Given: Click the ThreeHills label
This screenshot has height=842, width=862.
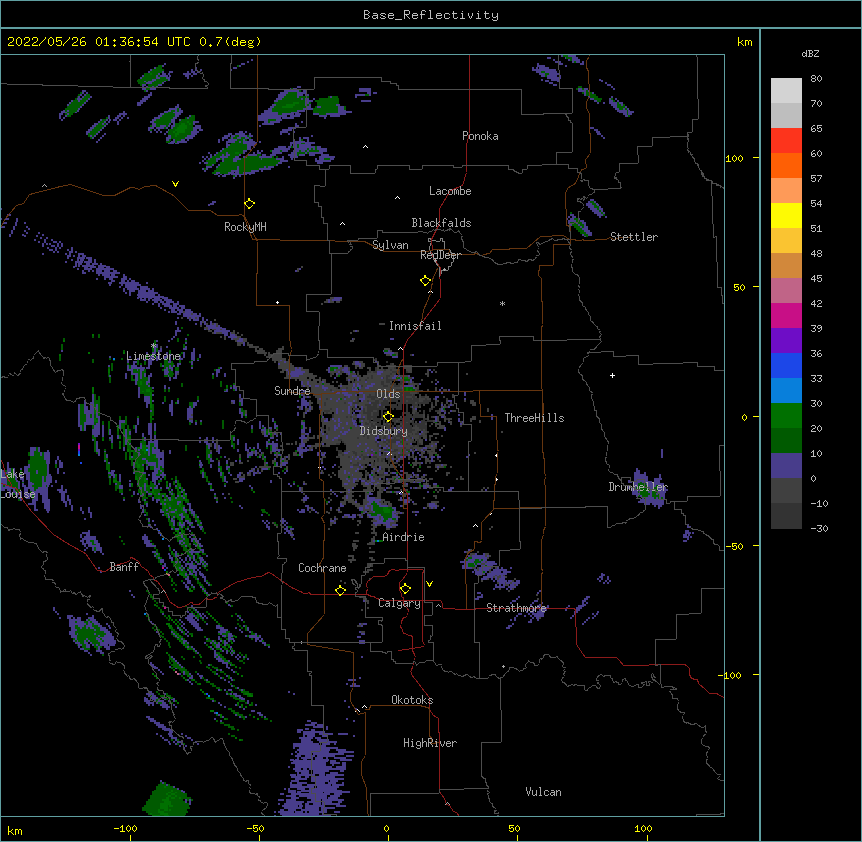Looking at the screenshot, I should click(534, 418).
